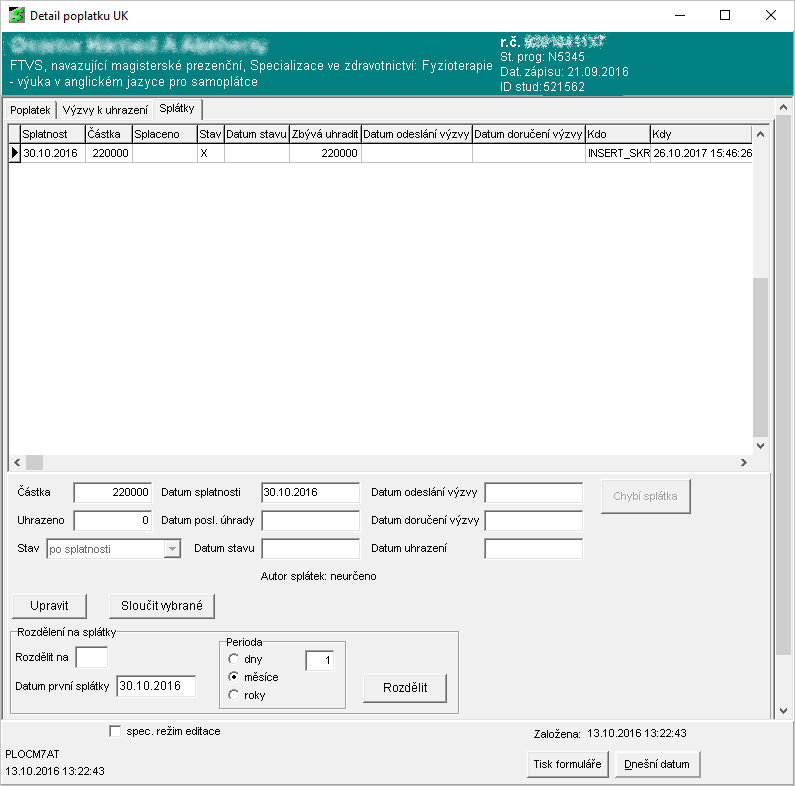Click the row indicator arrow of first installment
This screenshot has width=795, height=786.
click(14, 153)
